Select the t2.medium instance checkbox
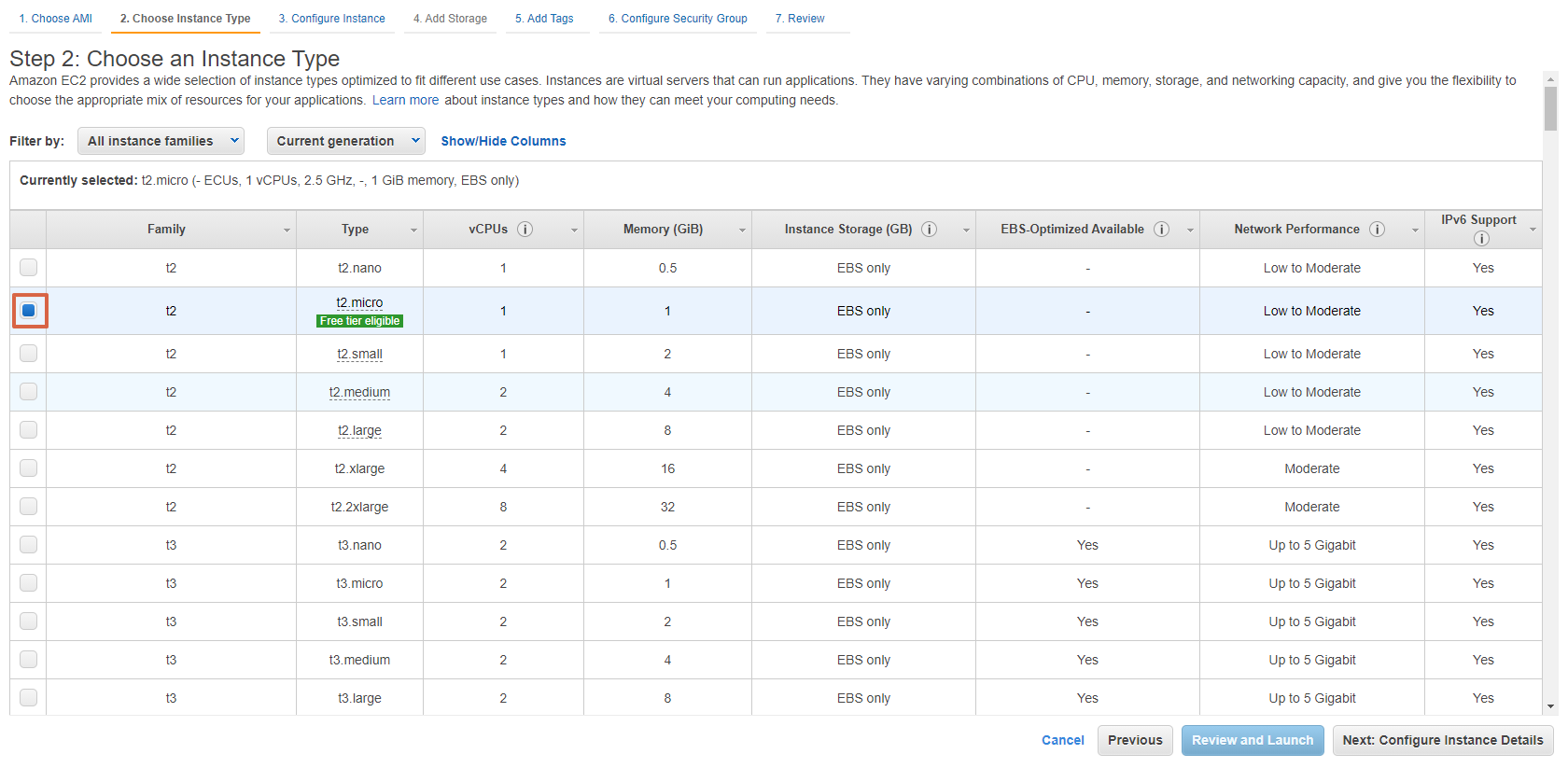The image size is (1568, 768). [x=29, y=392]
